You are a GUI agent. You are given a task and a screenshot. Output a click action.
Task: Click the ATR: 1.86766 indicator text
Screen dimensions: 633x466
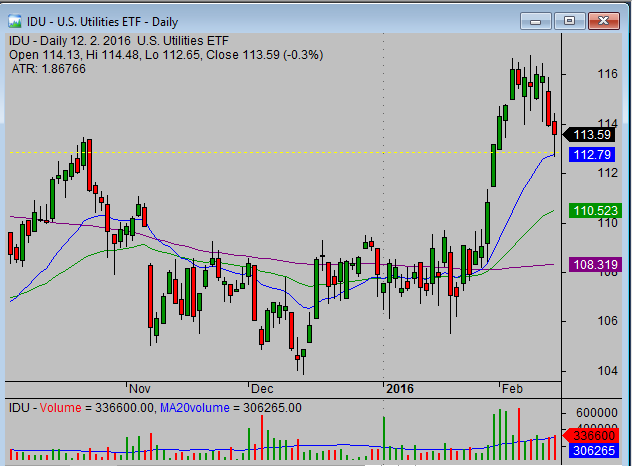(x=48, y=69)
